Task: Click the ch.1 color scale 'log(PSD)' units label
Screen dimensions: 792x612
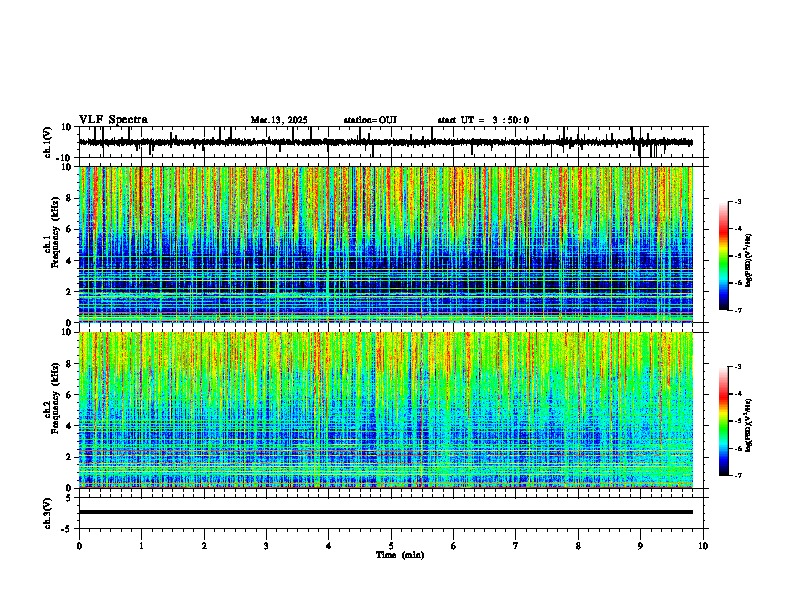Action: tap(748, 261)
